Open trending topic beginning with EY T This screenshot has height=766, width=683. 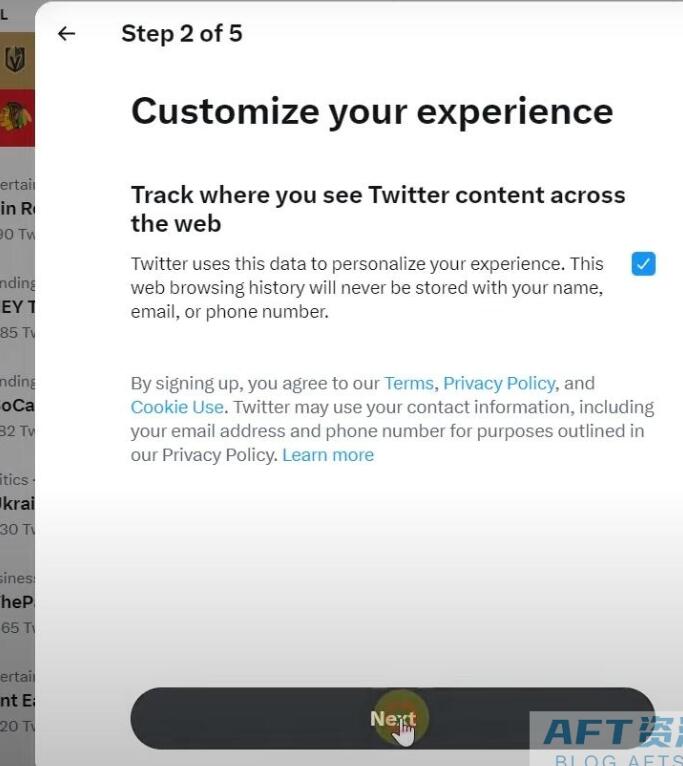click(18, 307)
